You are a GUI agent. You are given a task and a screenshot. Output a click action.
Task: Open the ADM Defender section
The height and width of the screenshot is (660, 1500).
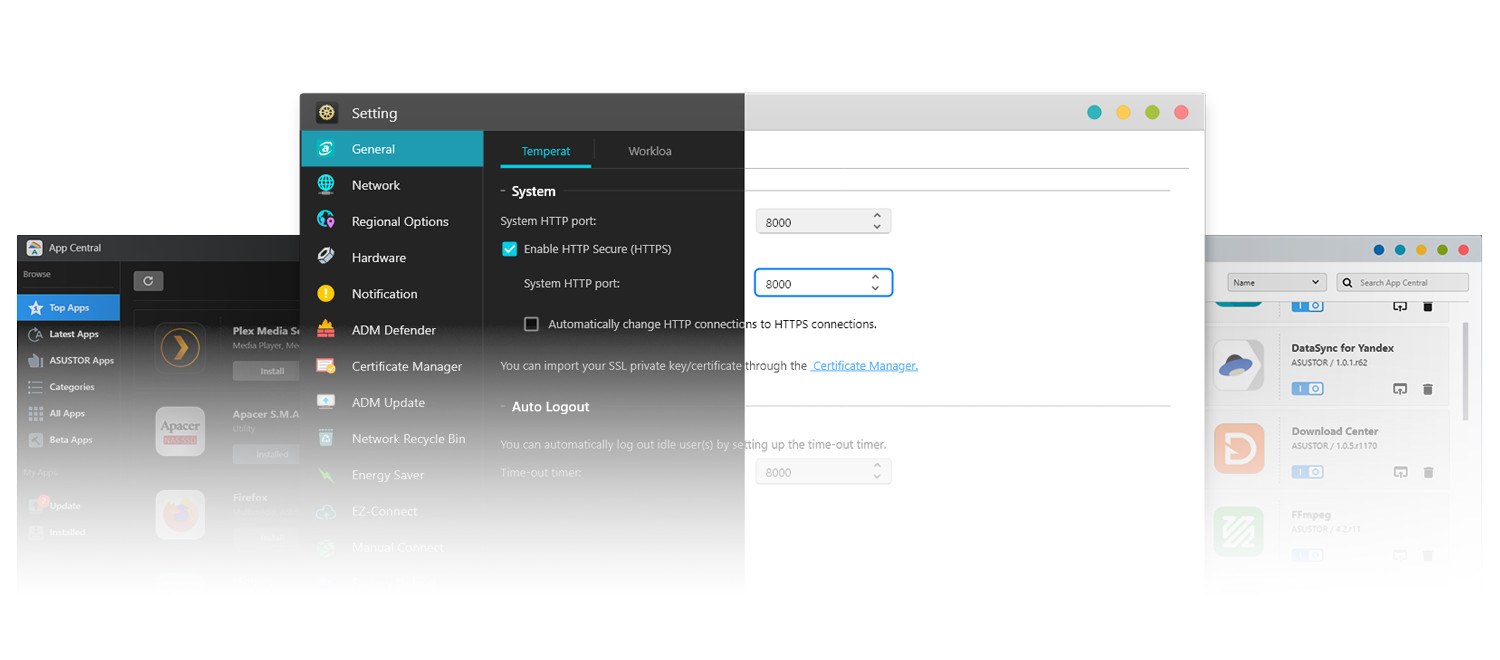[392, 329]
